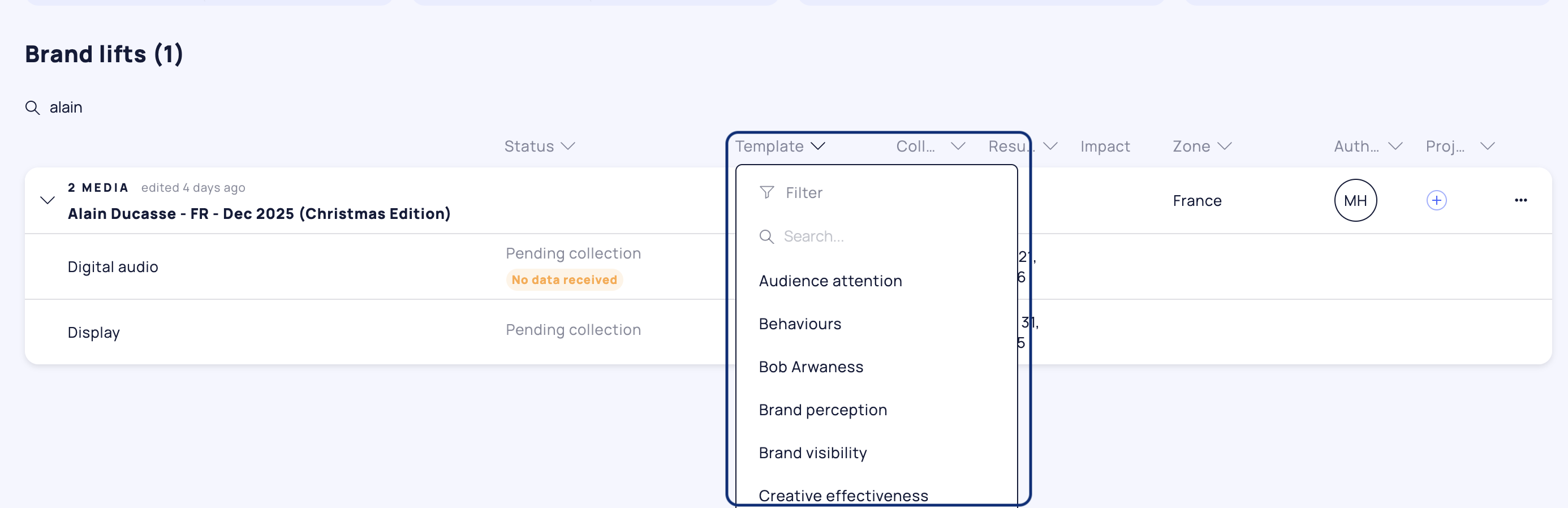Pick Brand perception in the template list
The image size is (1568, 508).
coord(822,410)
